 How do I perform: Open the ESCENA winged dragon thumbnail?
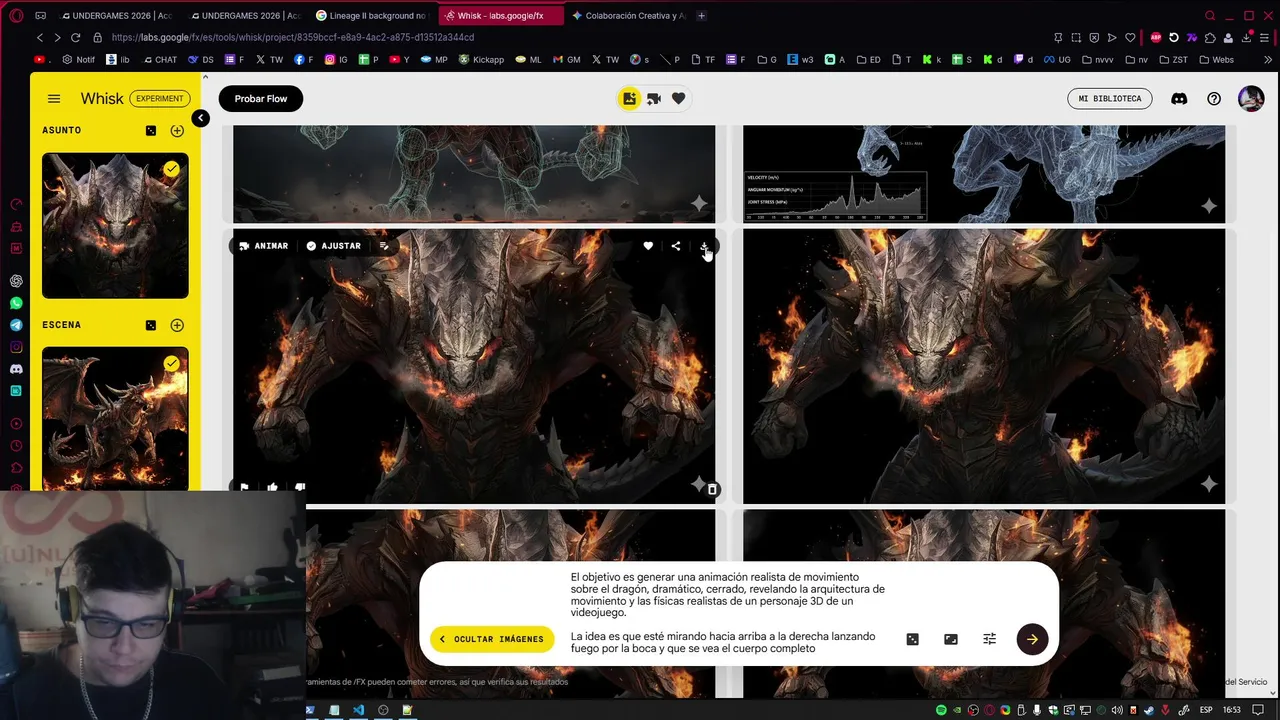point(115,418)
